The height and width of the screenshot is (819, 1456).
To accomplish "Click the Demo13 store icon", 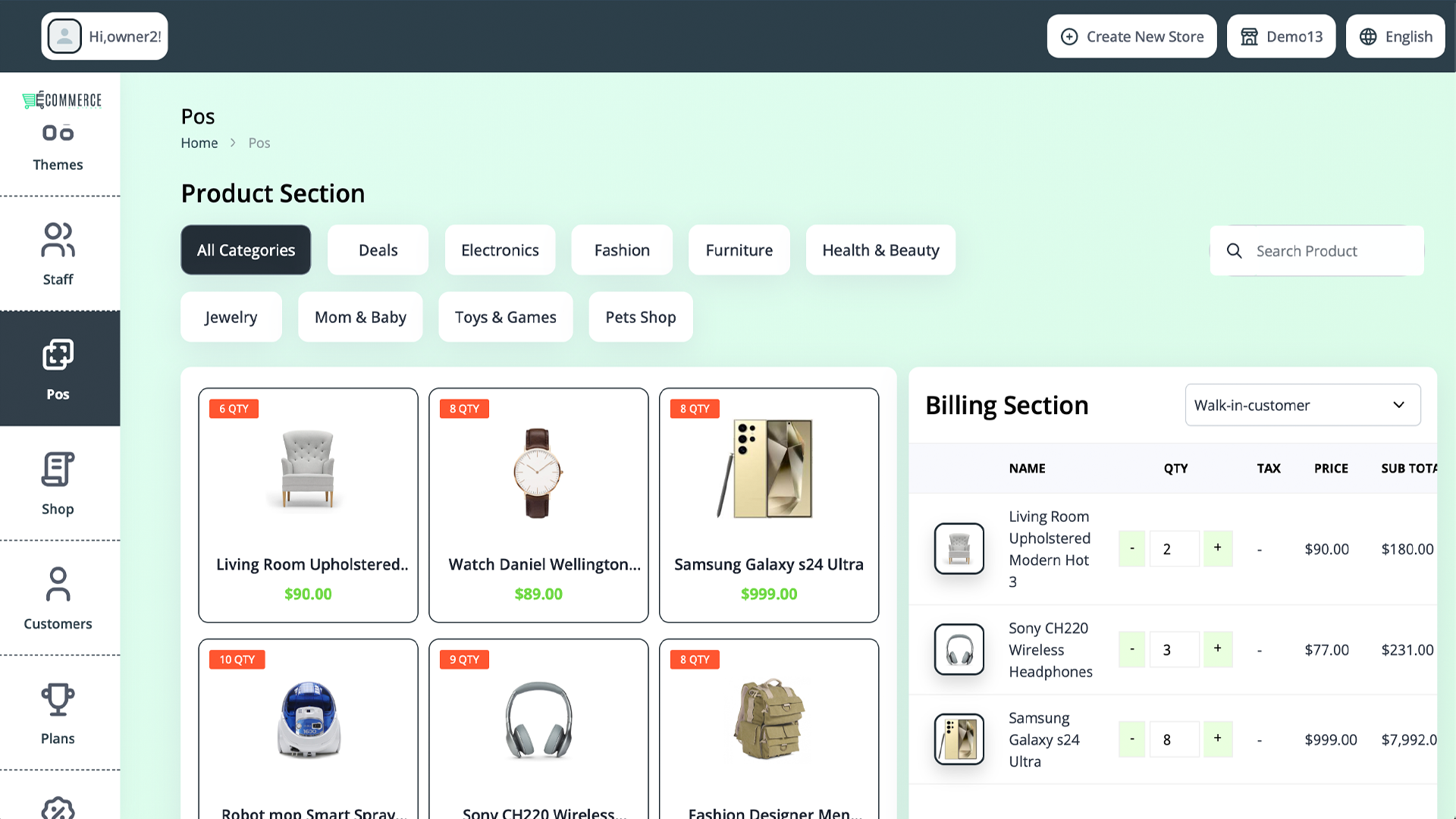I will pos(1249,36).
